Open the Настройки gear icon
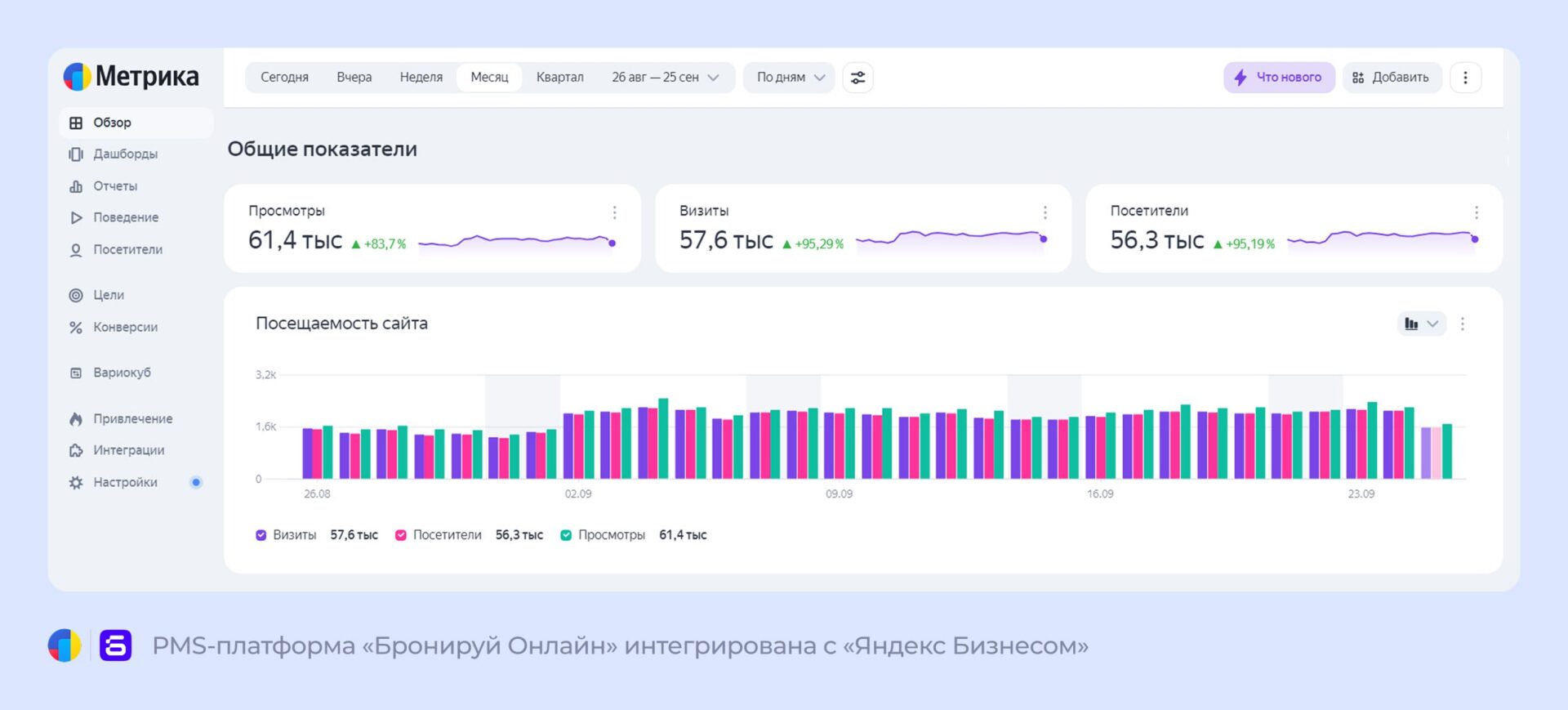This screenshot has width=1568, height=710. (76, 483)
